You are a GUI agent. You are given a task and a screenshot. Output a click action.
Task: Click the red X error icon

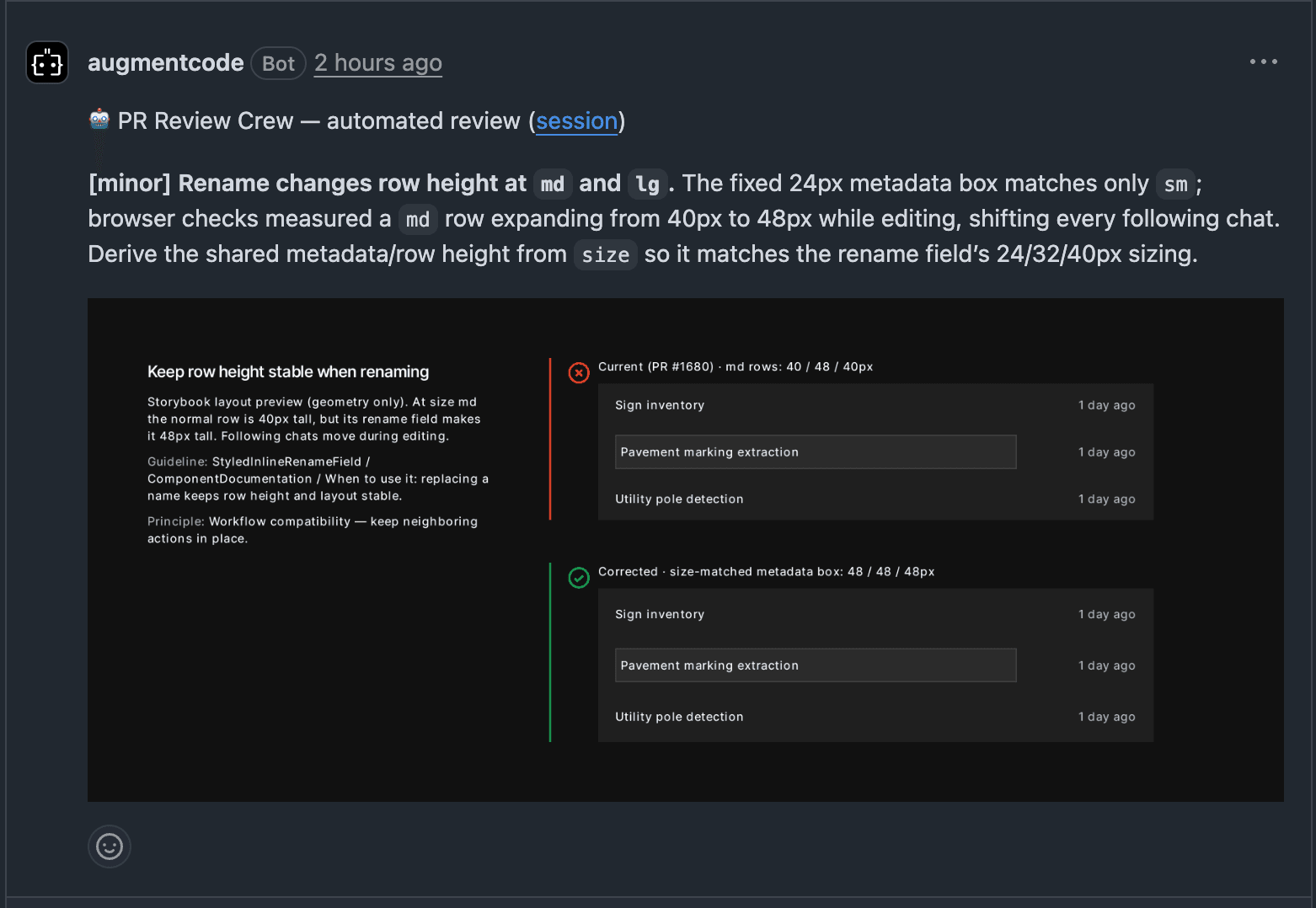click(579, 372)
